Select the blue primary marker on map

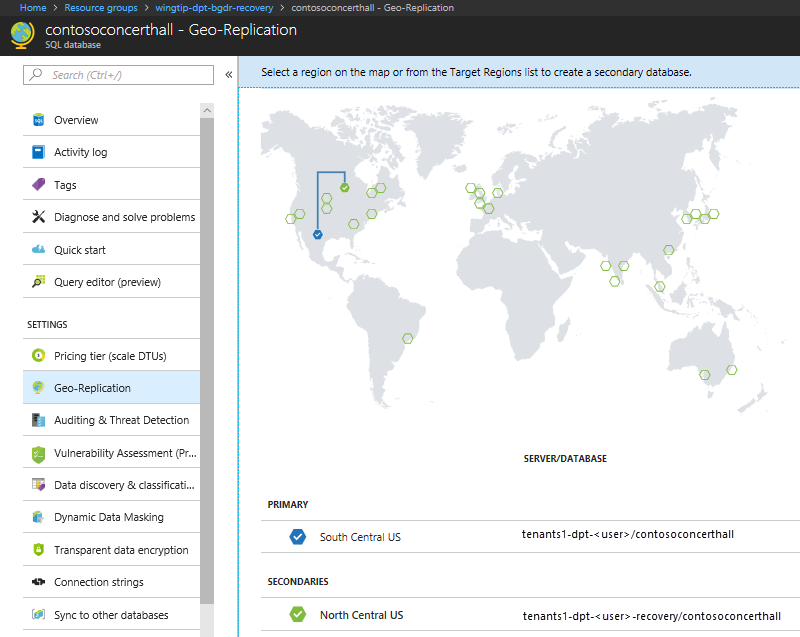(318, 235)
